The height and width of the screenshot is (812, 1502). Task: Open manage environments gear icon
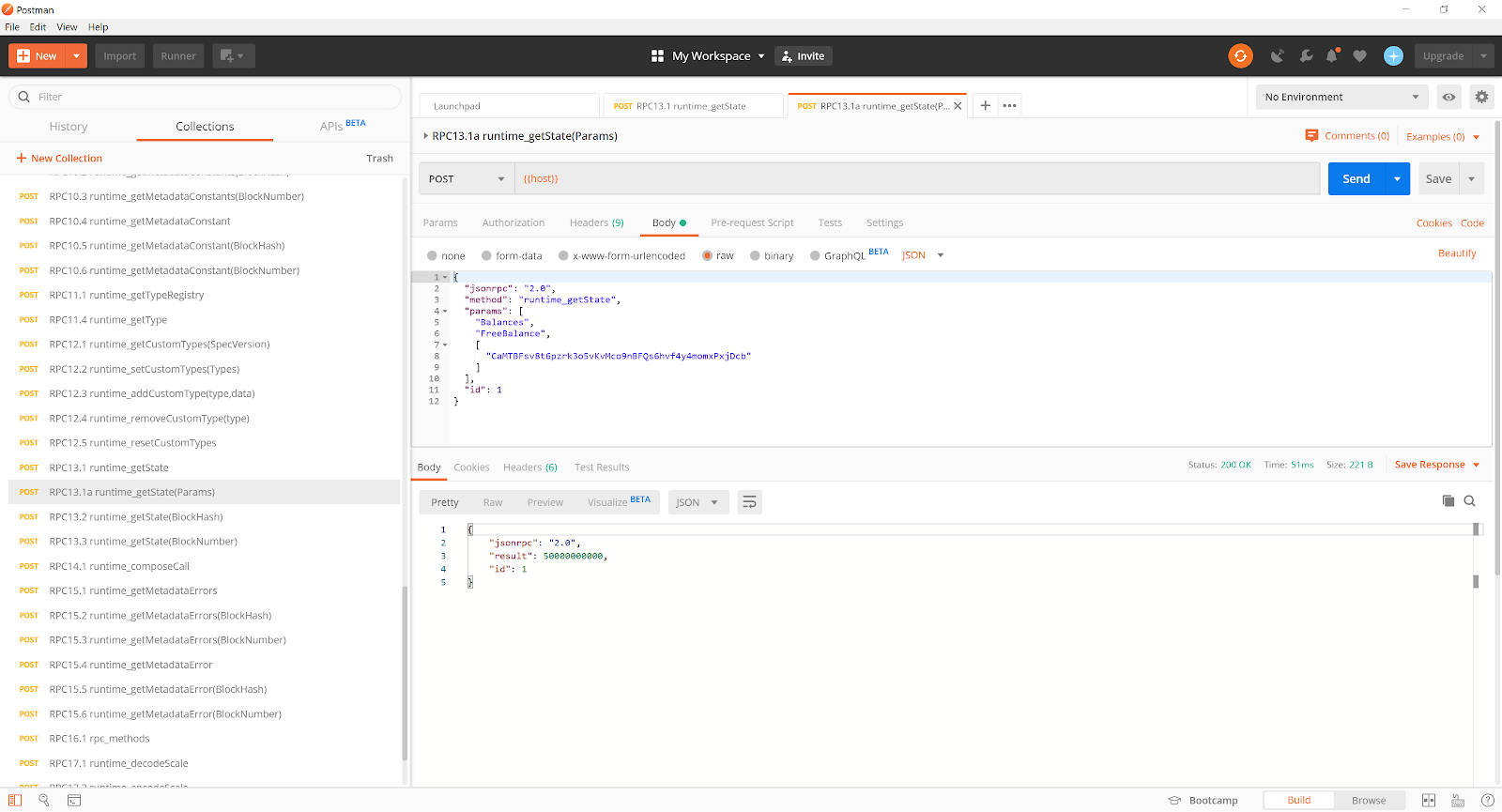point(1481,97)
